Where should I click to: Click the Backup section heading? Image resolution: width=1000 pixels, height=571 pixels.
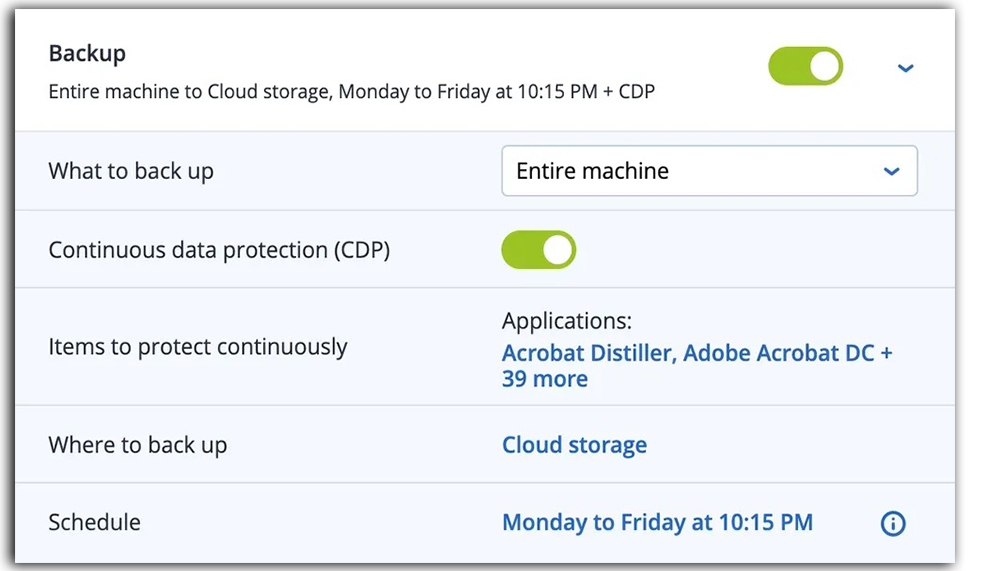coord(87,54)
